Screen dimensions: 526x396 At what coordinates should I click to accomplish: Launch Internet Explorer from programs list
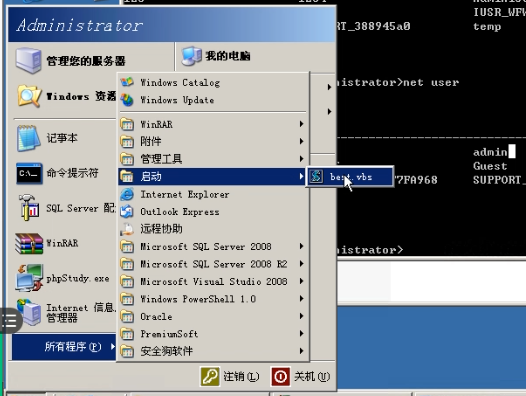(213, 194)
